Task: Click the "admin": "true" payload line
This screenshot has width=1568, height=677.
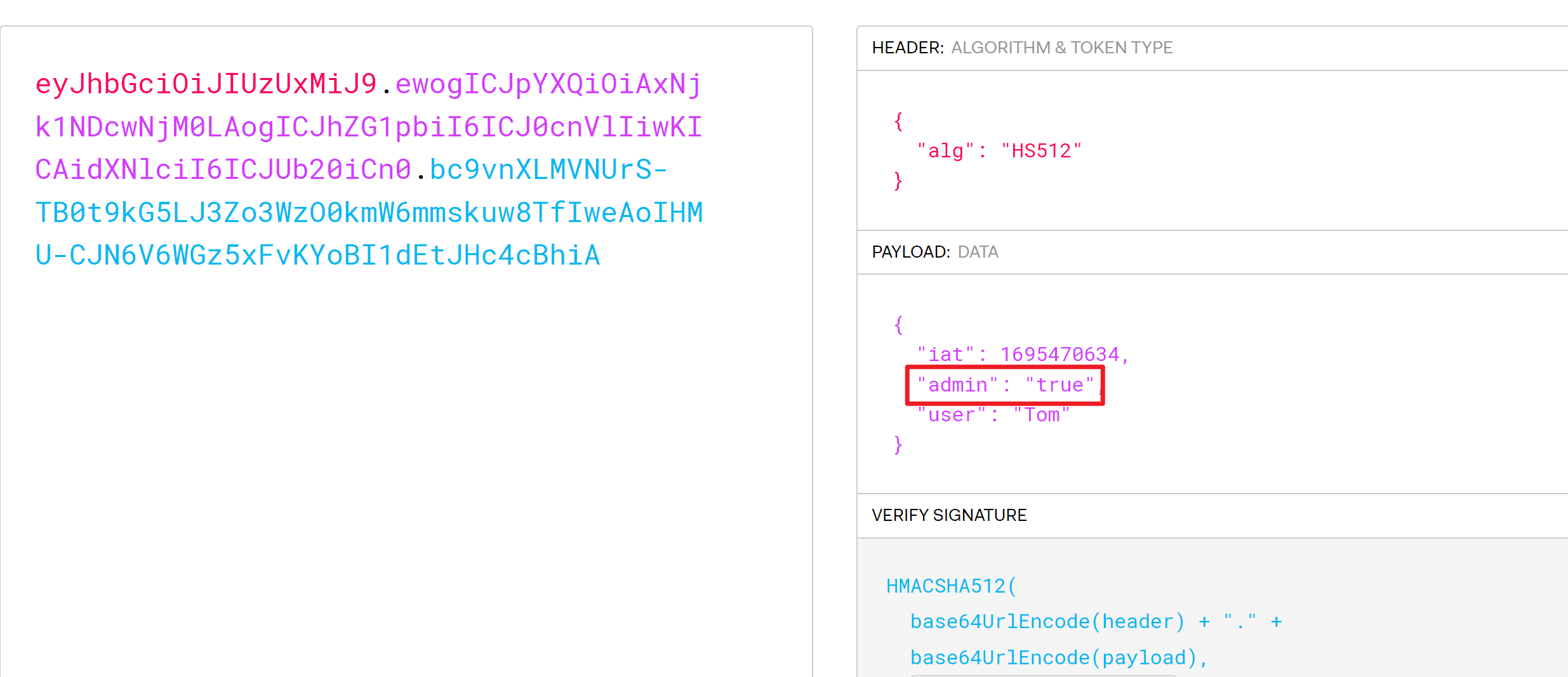Action: coord(1006,385)
